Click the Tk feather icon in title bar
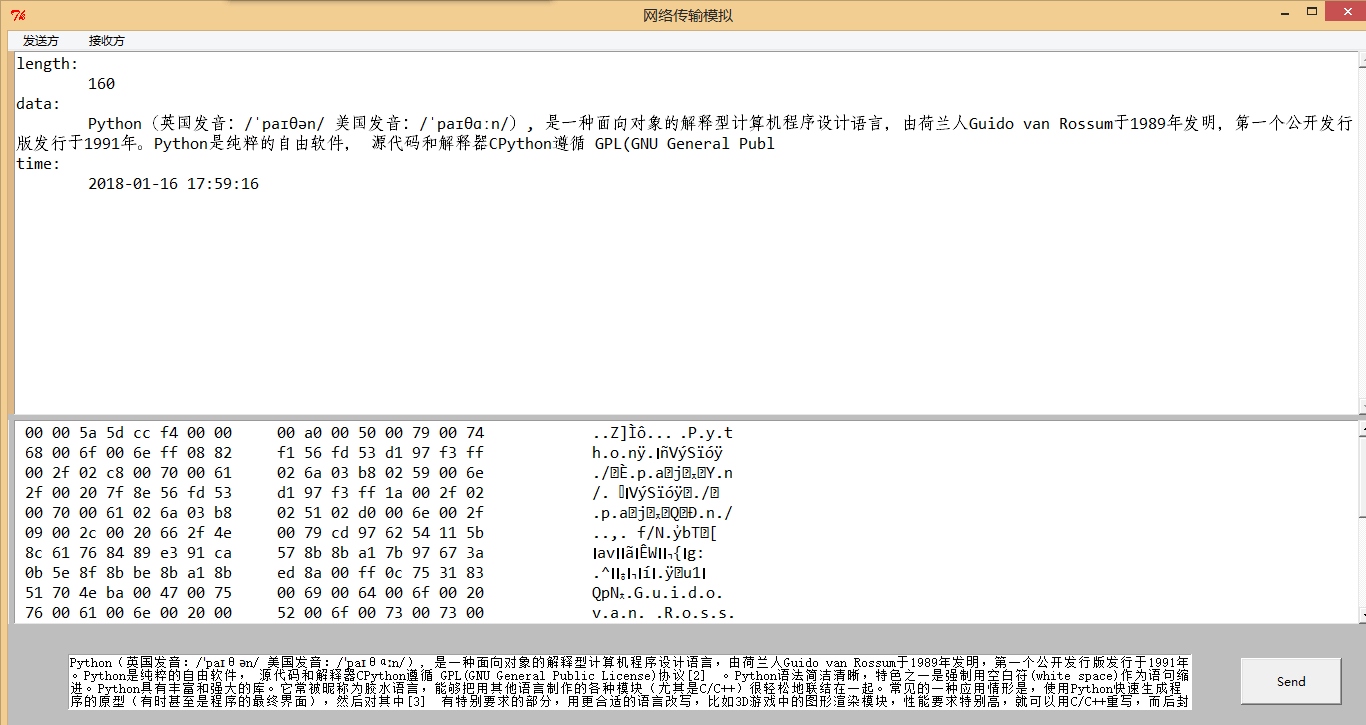 17,15
